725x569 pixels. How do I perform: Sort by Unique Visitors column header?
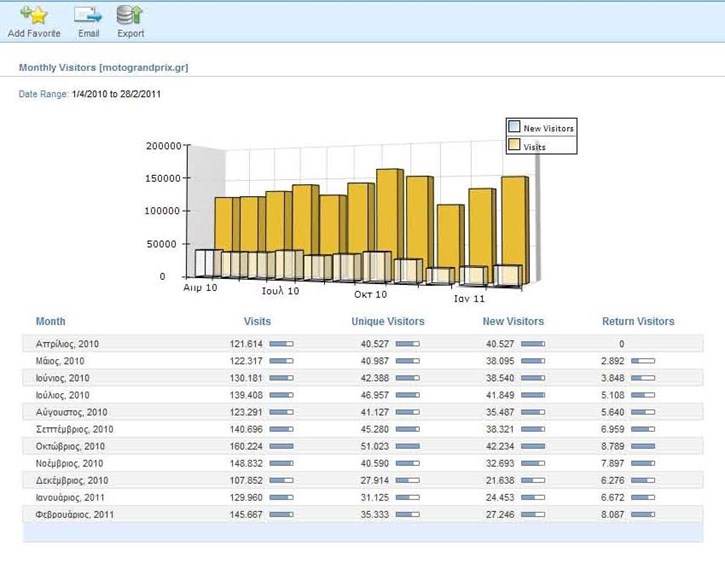tap(388, 321)
